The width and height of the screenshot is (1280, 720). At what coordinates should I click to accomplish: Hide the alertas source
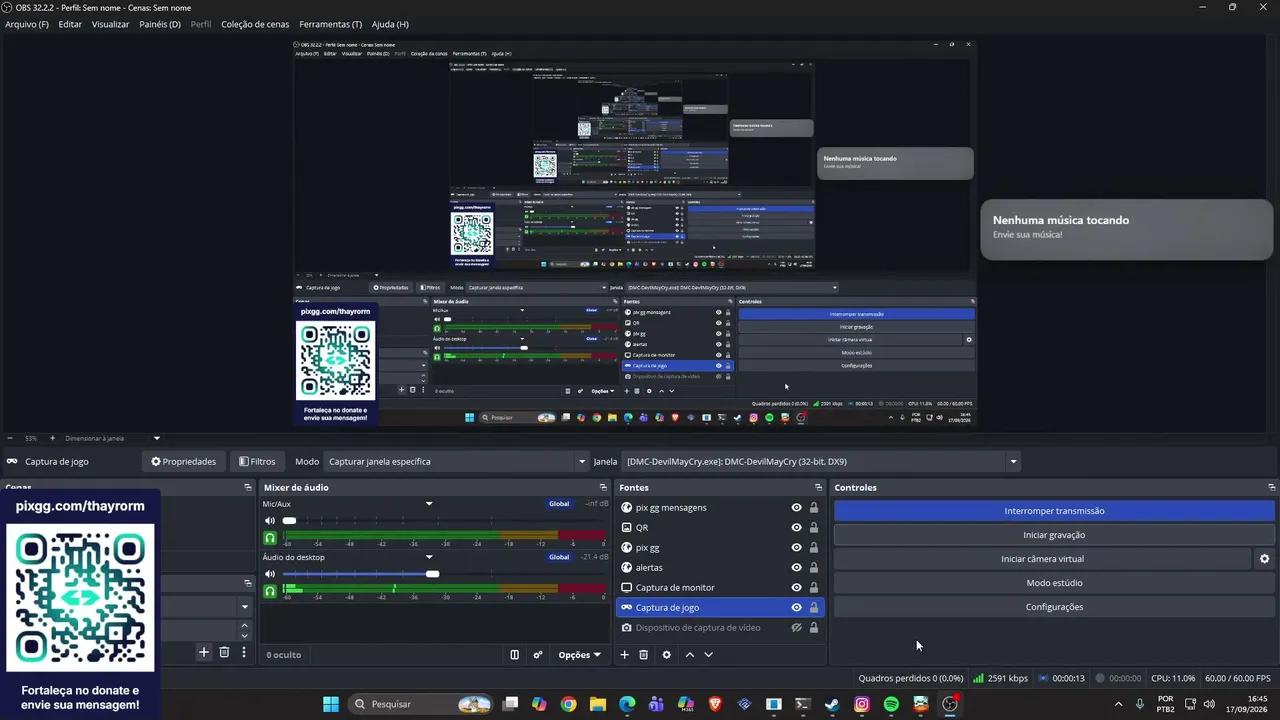click(x=797, y=568)
